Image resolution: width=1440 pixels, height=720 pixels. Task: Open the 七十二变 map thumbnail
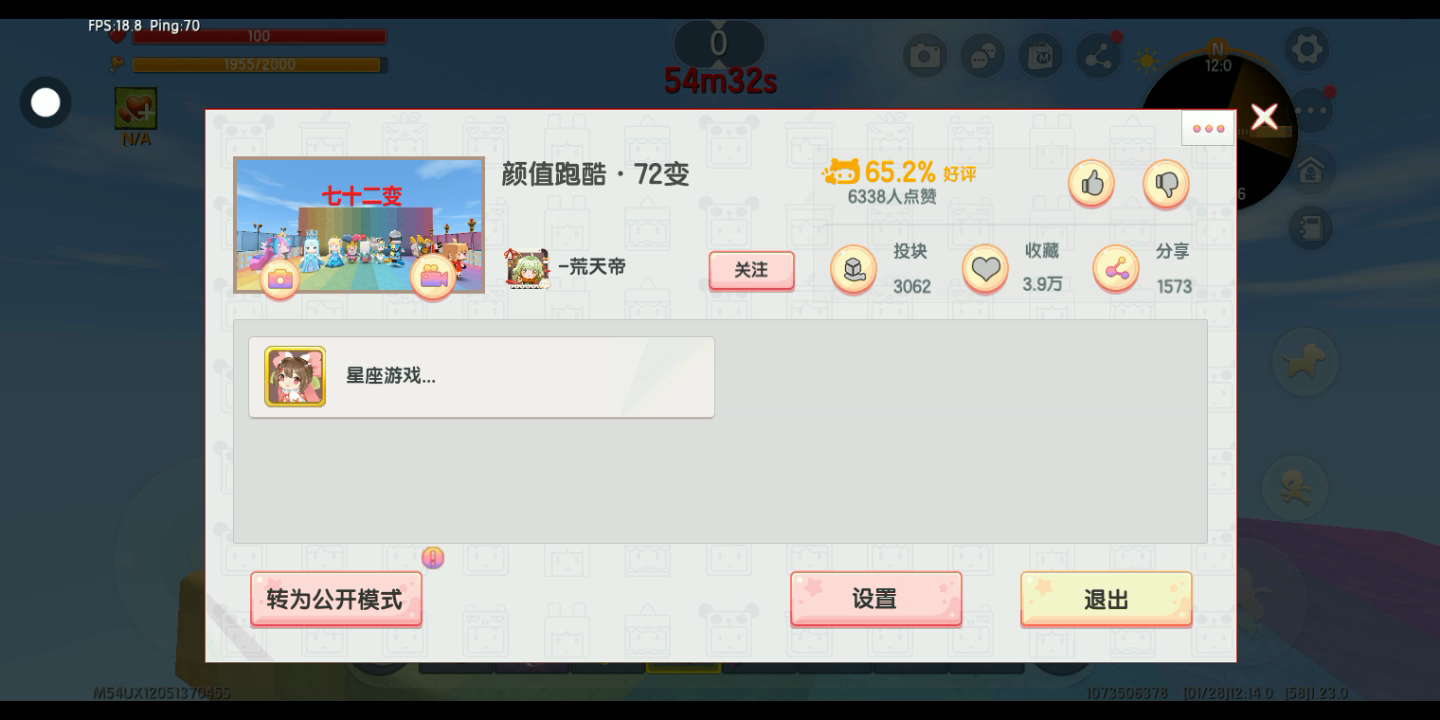click(359, 225)
